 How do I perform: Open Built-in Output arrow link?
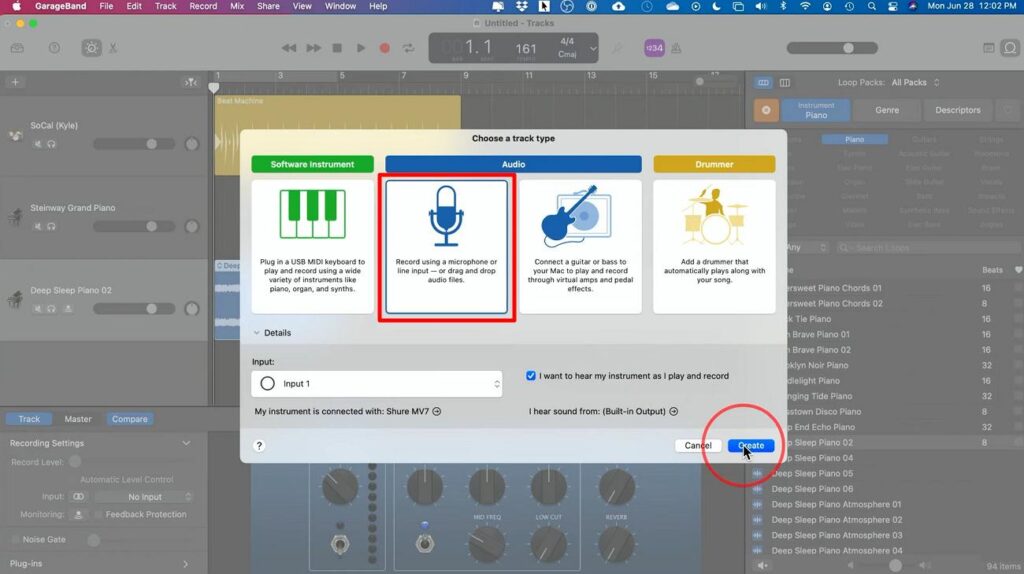(x=673, y=411)
